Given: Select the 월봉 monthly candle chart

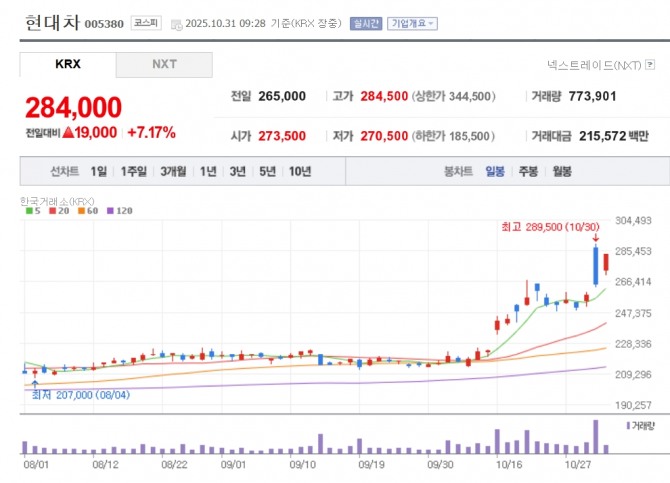Looking at the screenshot, I should [562, 171].
